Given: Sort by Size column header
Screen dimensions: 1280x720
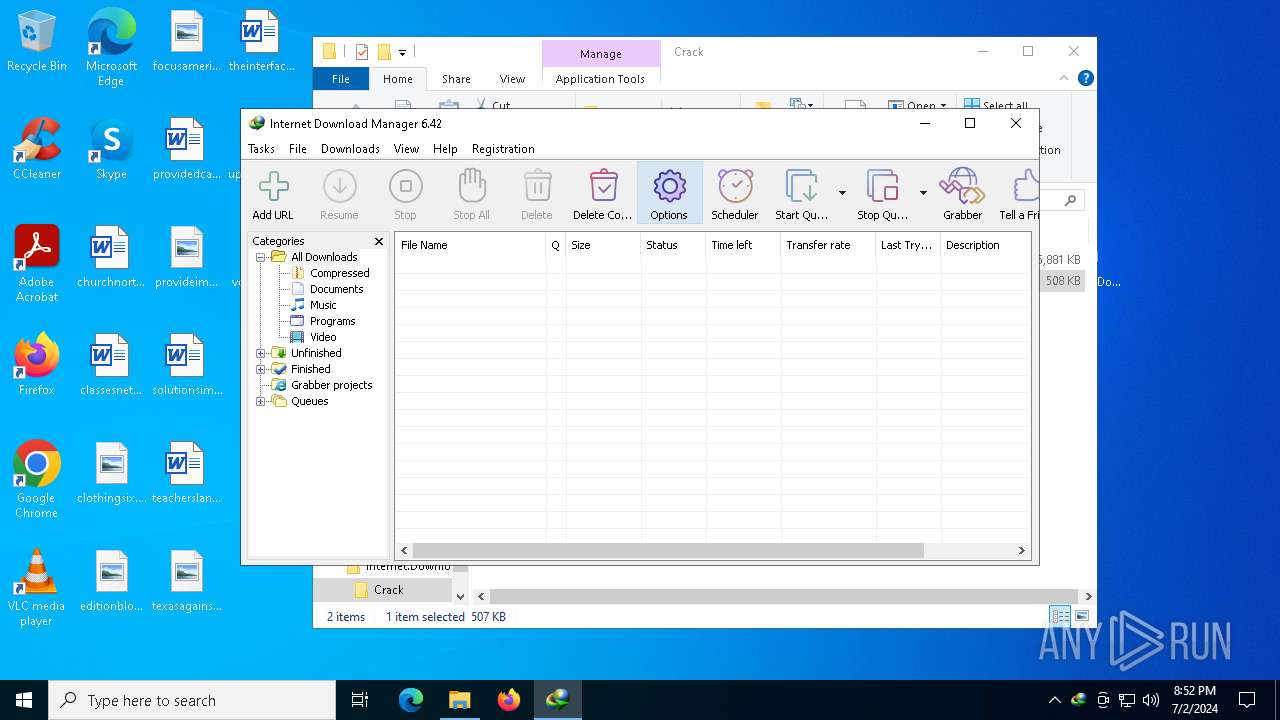Looking at the screenshot, I should point(602,245).
